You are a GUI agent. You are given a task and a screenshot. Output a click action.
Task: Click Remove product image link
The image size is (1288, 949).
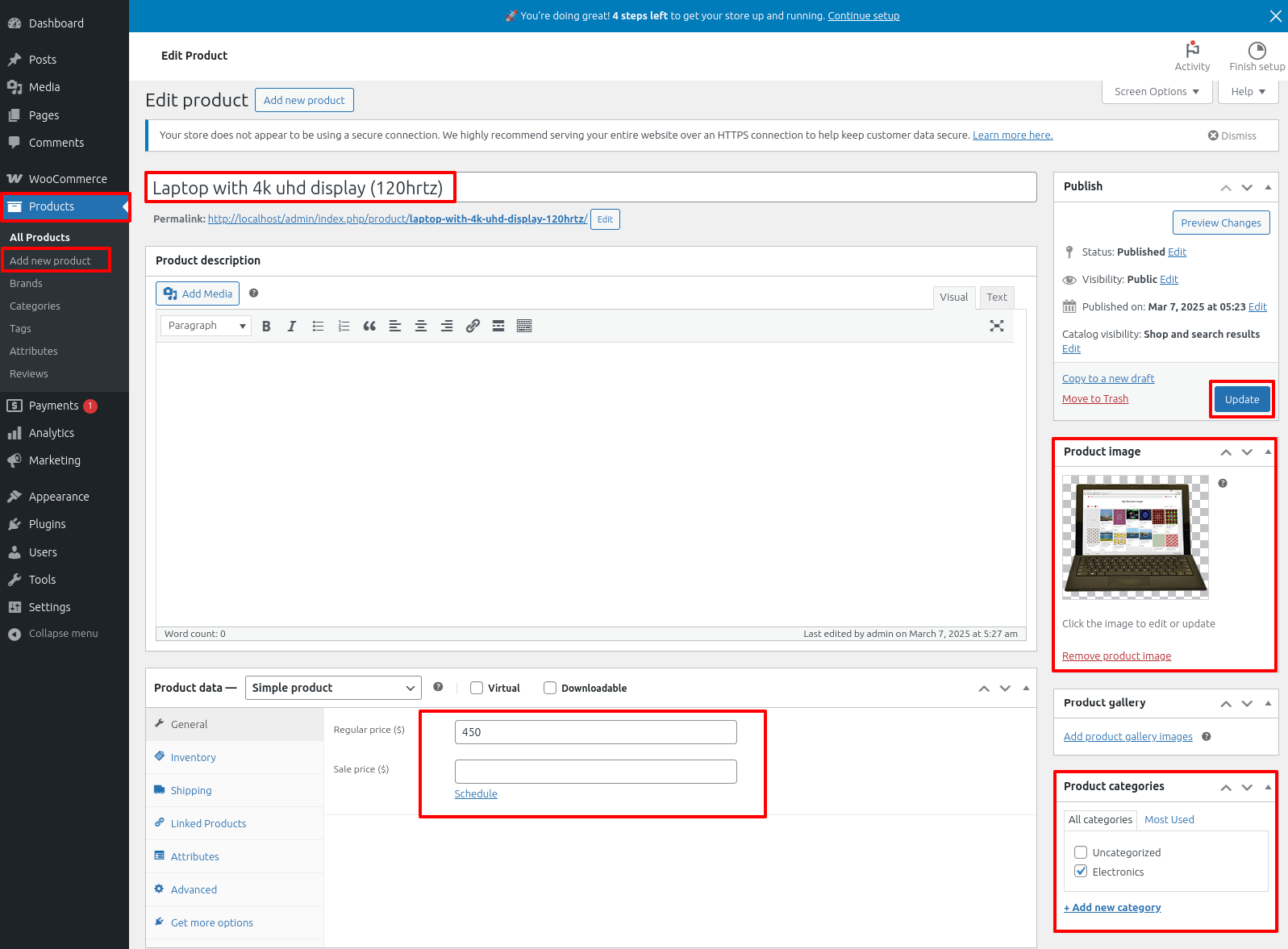pos(1116,656)
